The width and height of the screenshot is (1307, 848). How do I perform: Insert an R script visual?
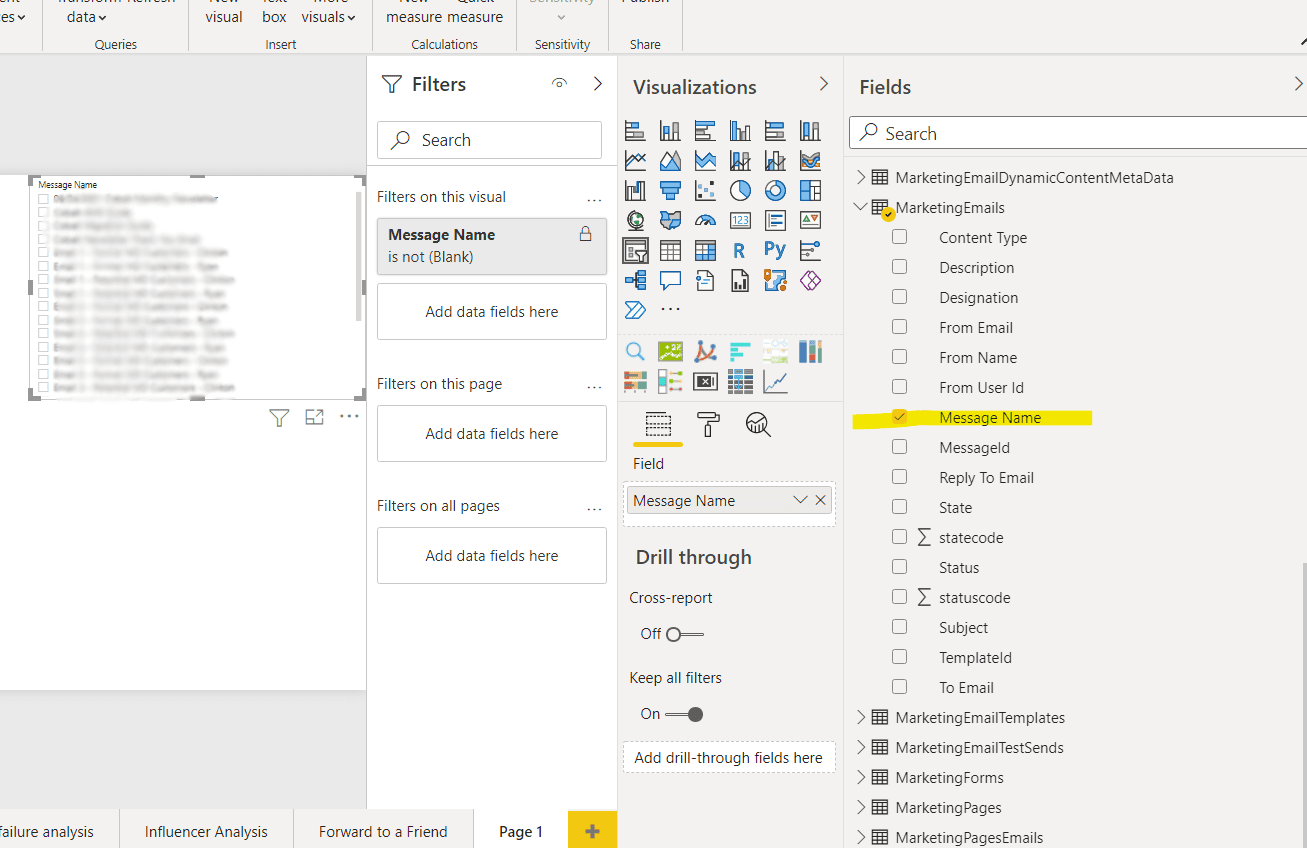[739, 249]
